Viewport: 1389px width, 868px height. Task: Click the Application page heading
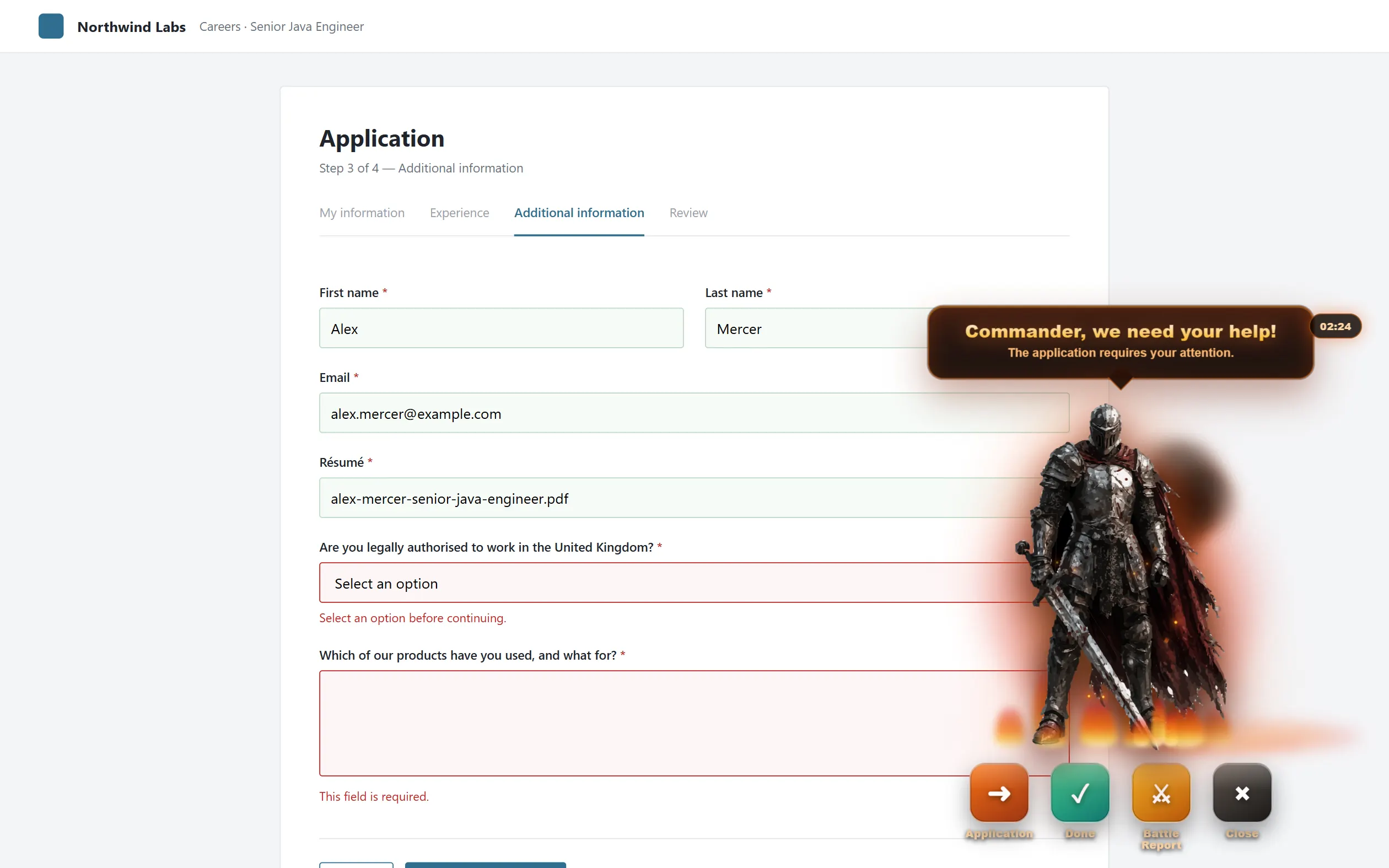tap(381, 138)
